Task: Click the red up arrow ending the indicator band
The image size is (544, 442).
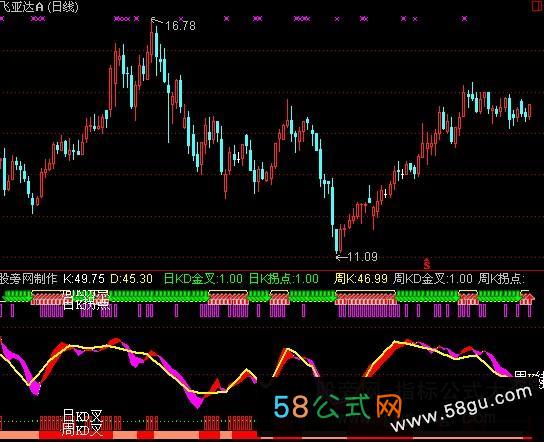Action: (528, 298)
